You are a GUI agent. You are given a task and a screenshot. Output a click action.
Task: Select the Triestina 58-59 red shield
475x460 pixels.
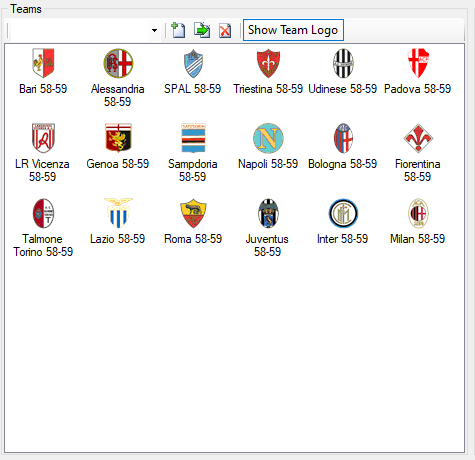[268, 63]
